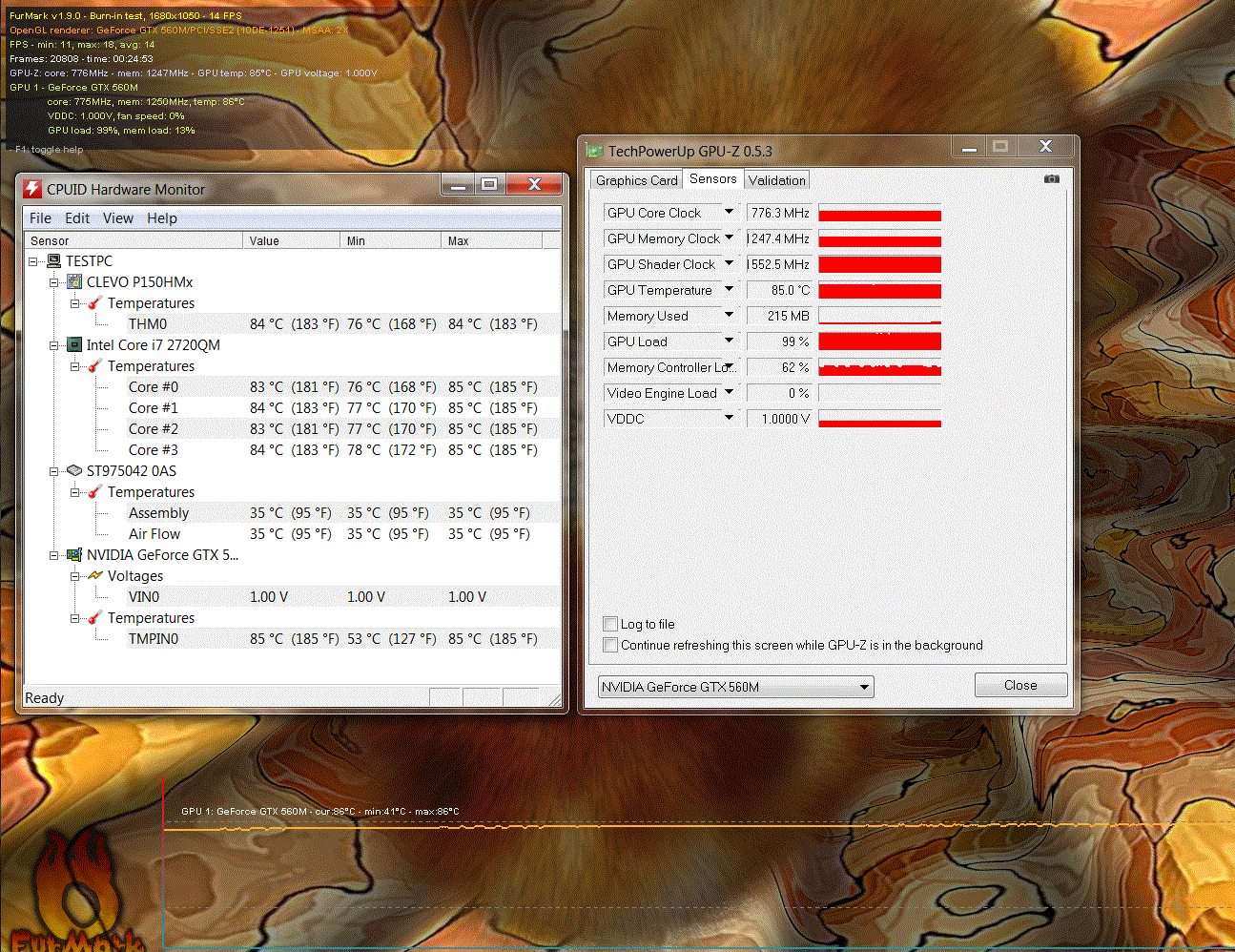Click the thermometer icon under CLEVO P150HMx
Image resolution: width=1235 pixels, height=952 pixels.
coord(95,302)
